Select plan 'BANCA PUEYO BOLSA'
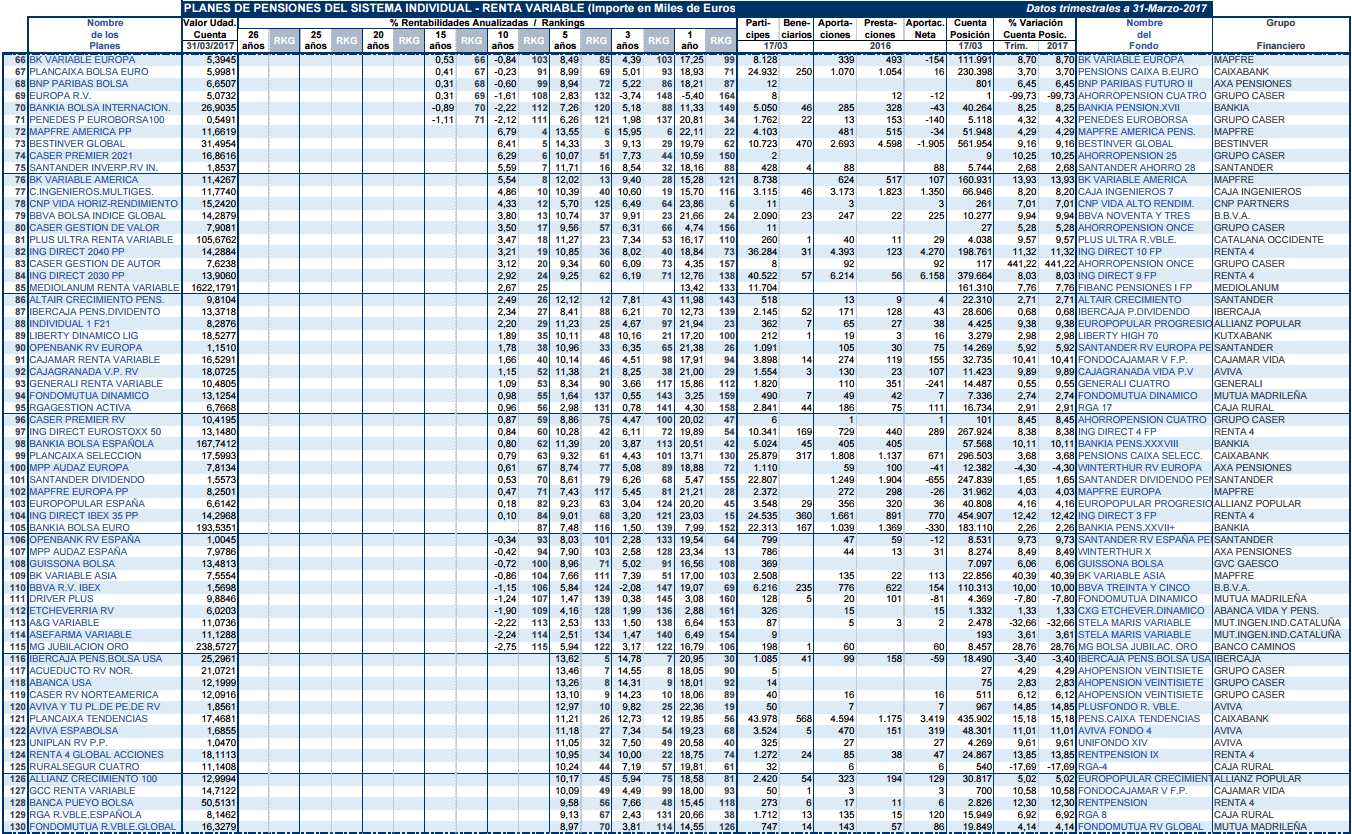Image resolution: width=1352 pixels, height=834 pixels. [x=82, y=802]
